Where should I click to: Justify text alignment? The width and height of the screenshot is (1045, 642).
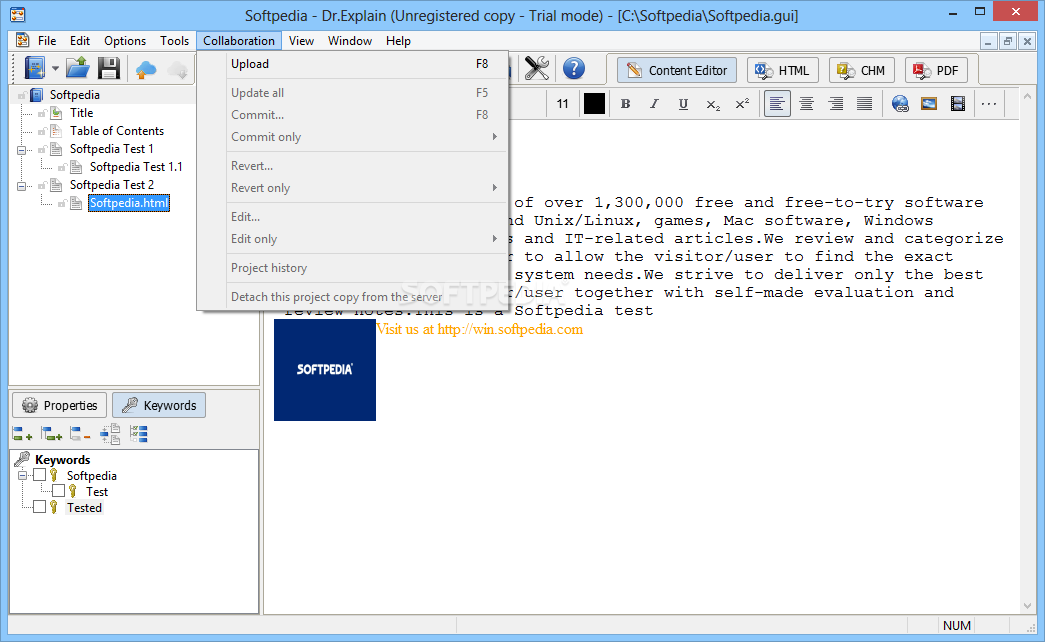(864, 104)
